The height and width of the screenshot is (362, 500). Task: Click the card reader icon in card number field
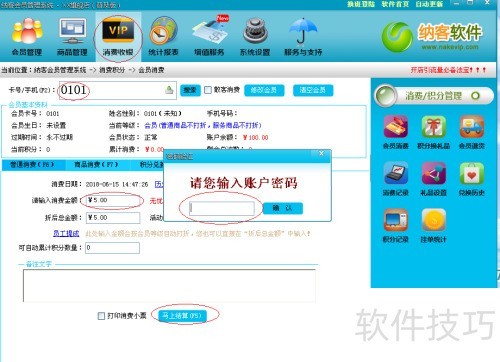[169, 90]
